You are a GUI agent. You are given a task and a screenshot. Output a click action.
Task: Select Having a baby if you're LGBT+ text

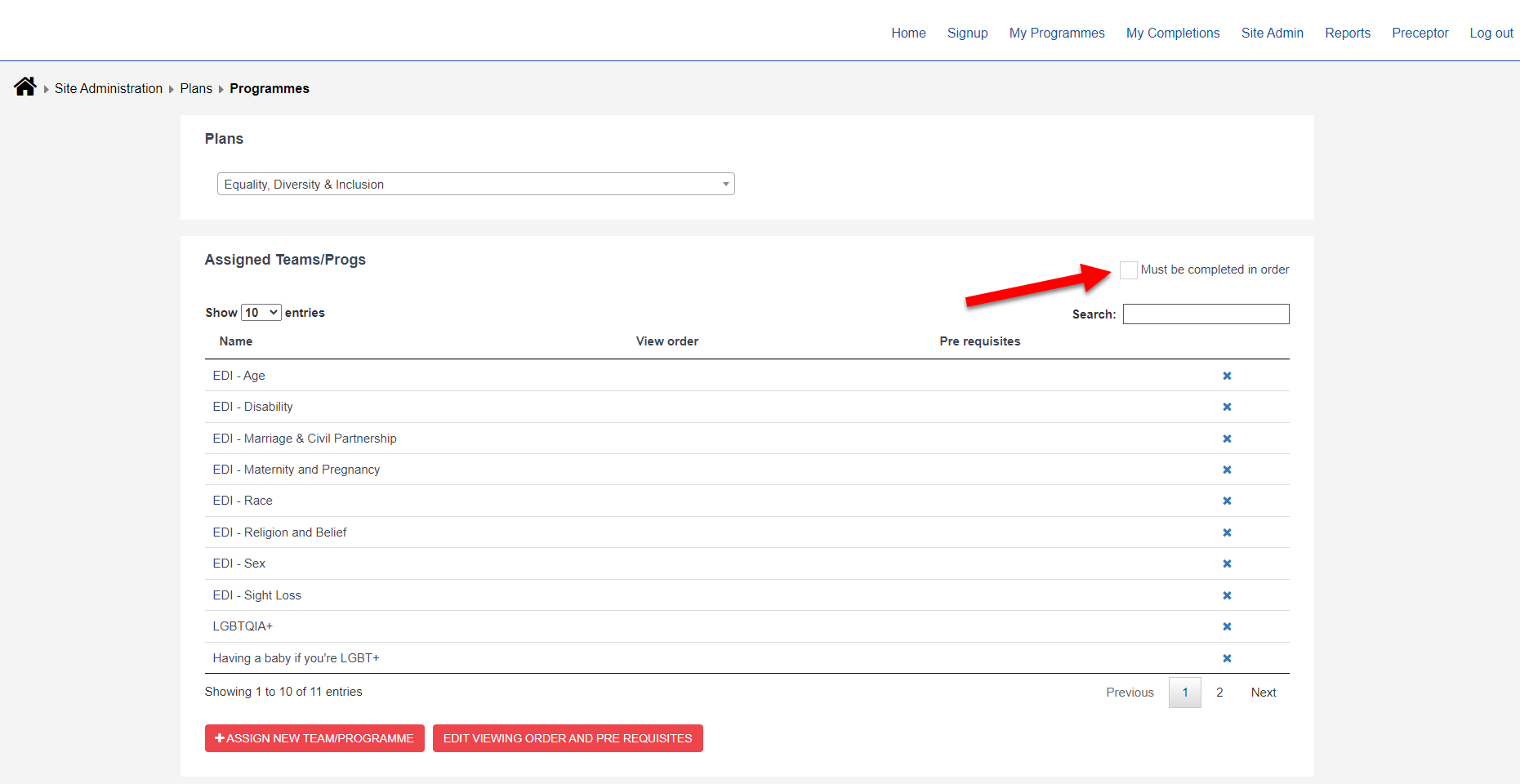[x=296, y=658]
